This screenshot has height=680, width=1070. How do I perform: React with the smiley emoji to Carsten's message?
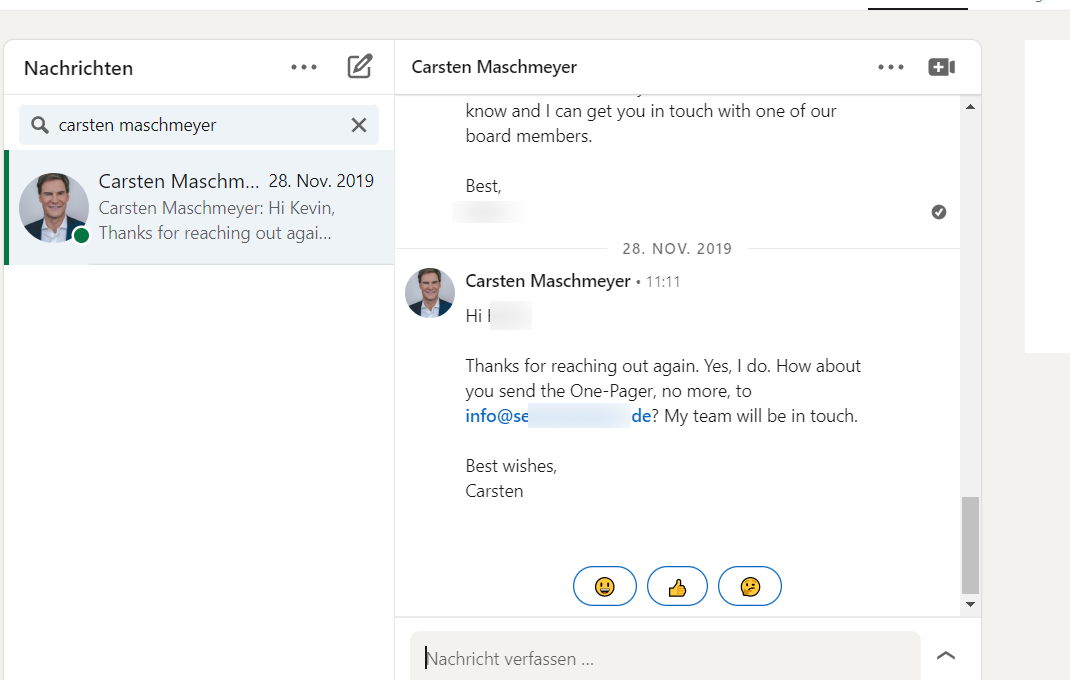point(604,586)
